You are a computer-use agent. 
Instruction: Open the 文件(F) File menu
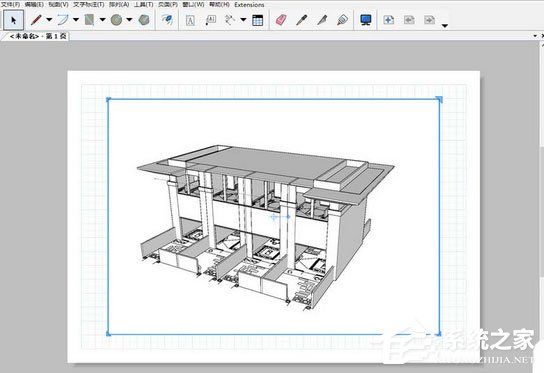click(11, 5)
